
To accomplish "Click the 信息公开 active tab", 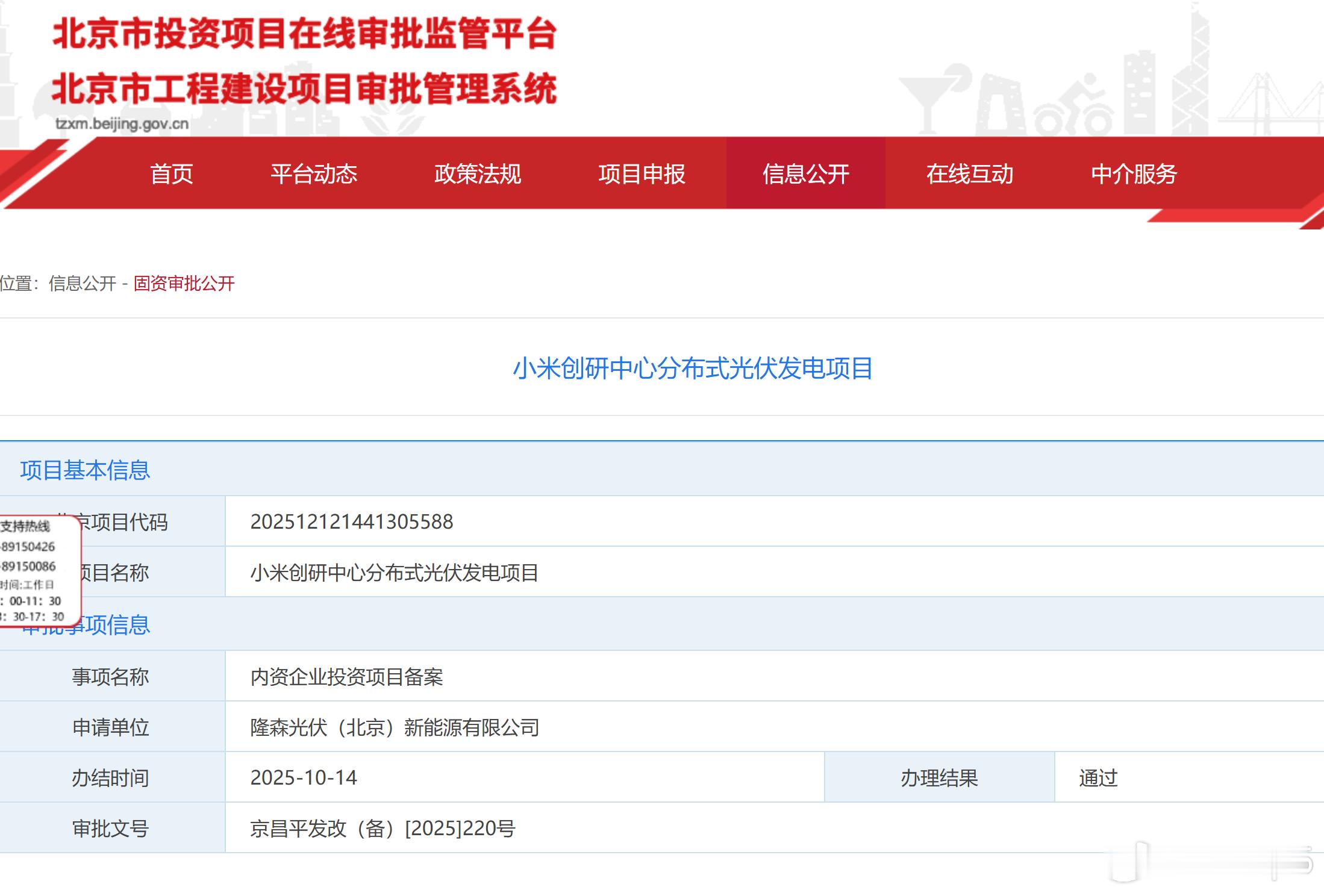I will point(805,174).
